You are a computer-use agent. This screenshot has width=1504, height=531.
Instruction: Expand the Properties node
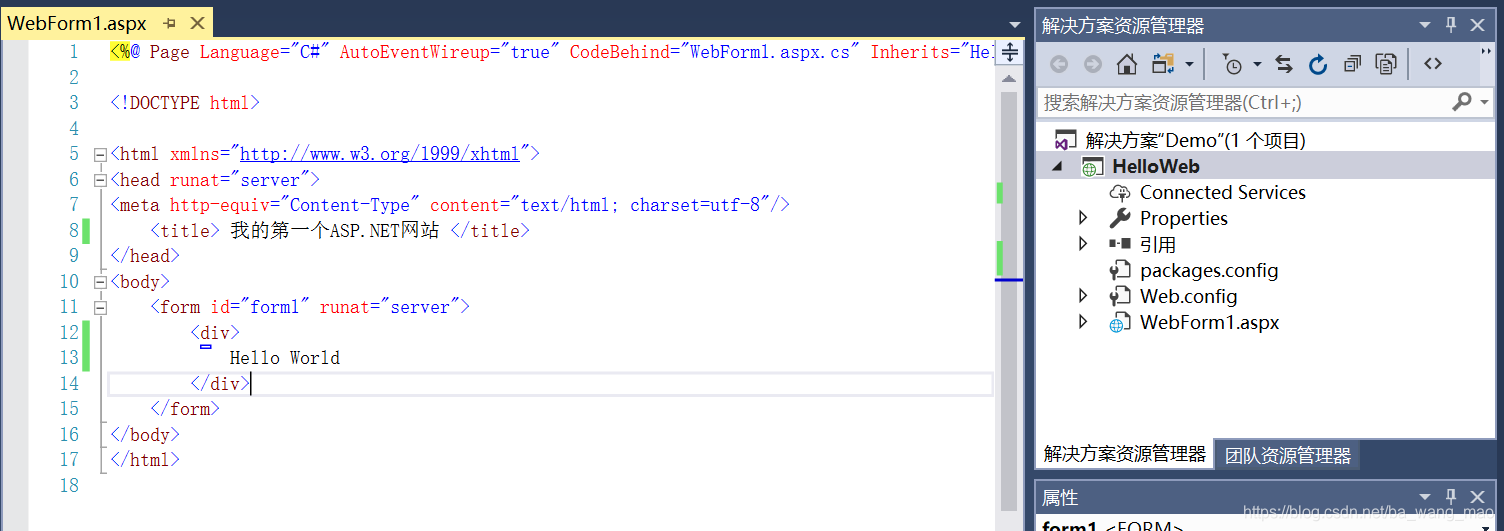pos(1083,218)
